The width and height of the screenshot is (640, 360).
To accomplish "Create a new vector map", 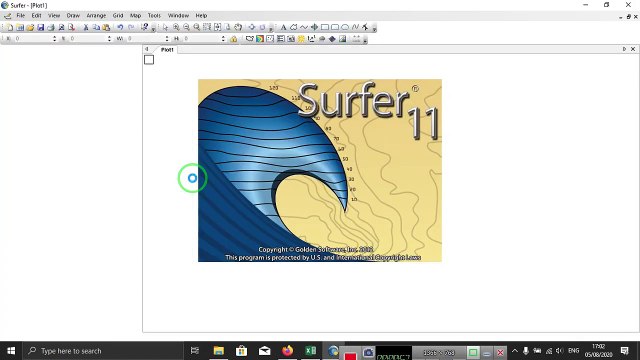I will coord(311,39).
